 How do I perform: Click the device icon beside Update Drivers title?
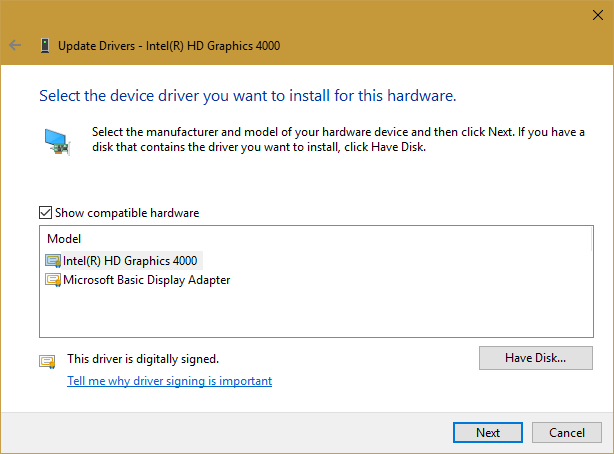point(45,46)
